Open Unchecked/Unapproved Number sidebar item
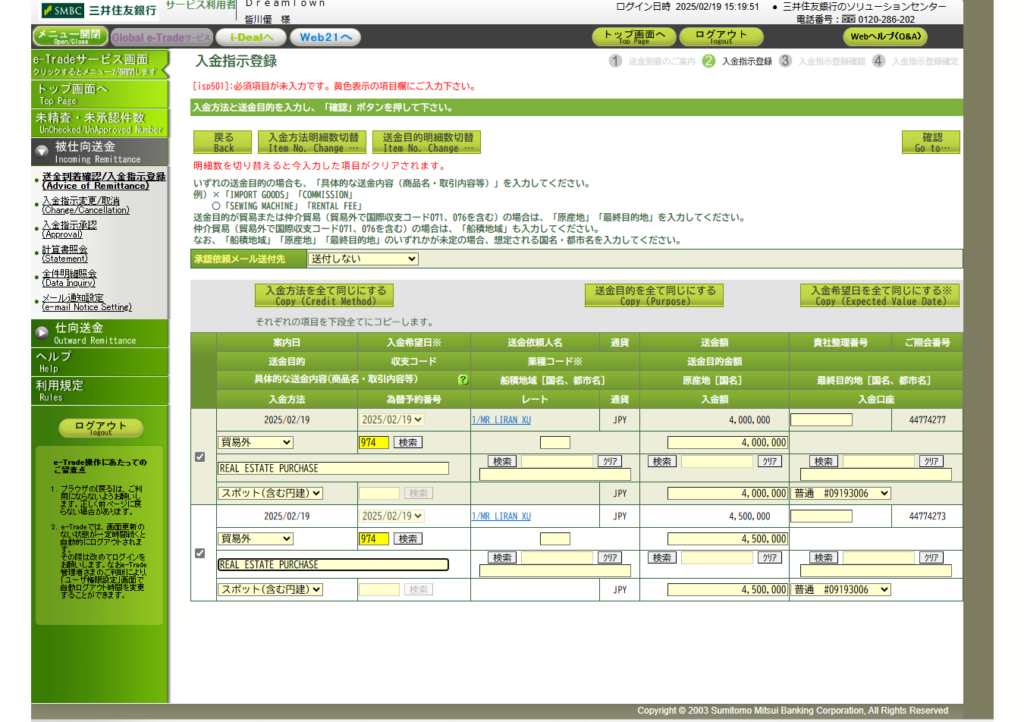 click(x=100, y=123)
